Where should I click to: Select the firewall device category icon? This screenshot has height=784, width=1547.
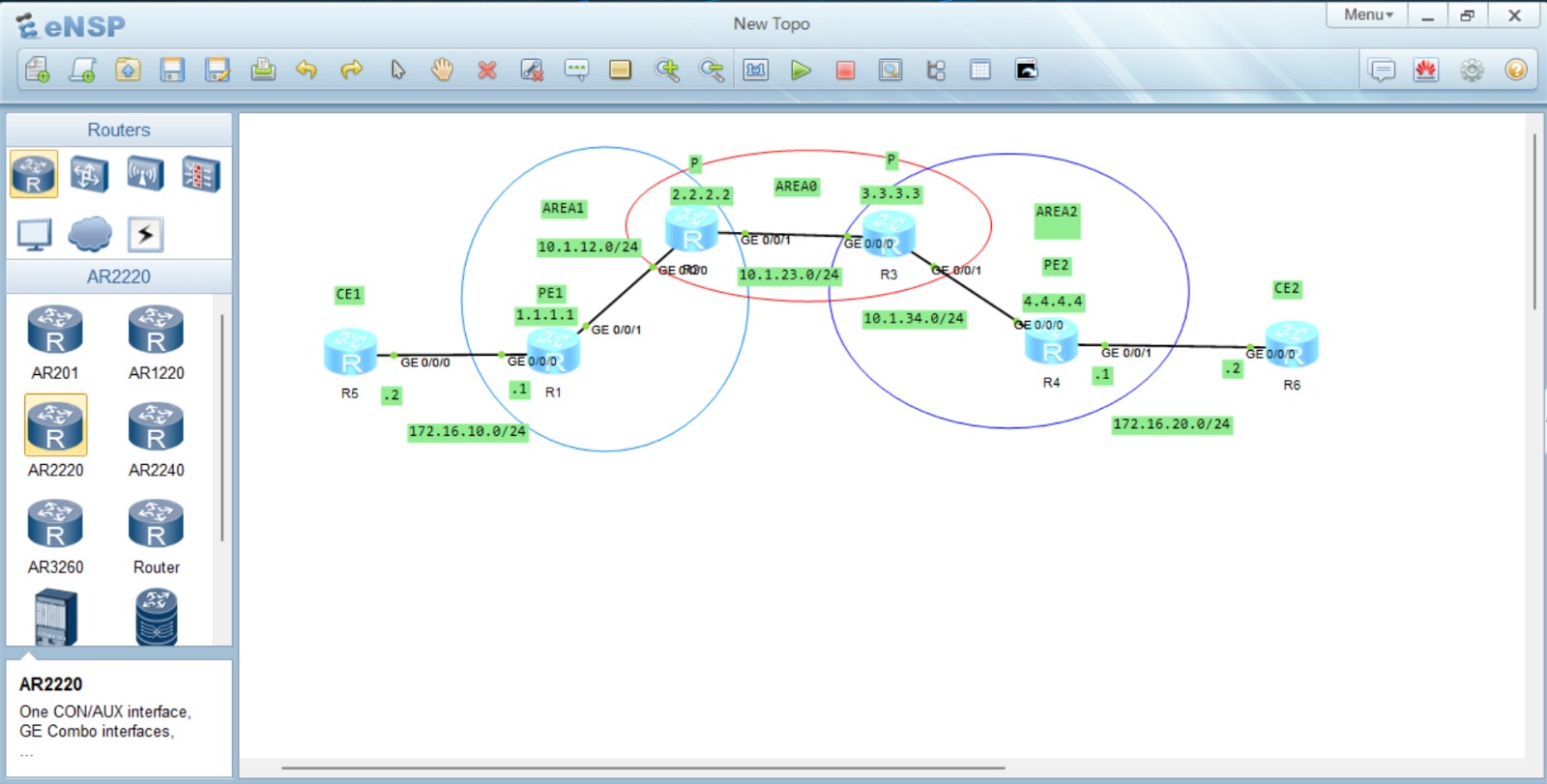coord(200,174)
